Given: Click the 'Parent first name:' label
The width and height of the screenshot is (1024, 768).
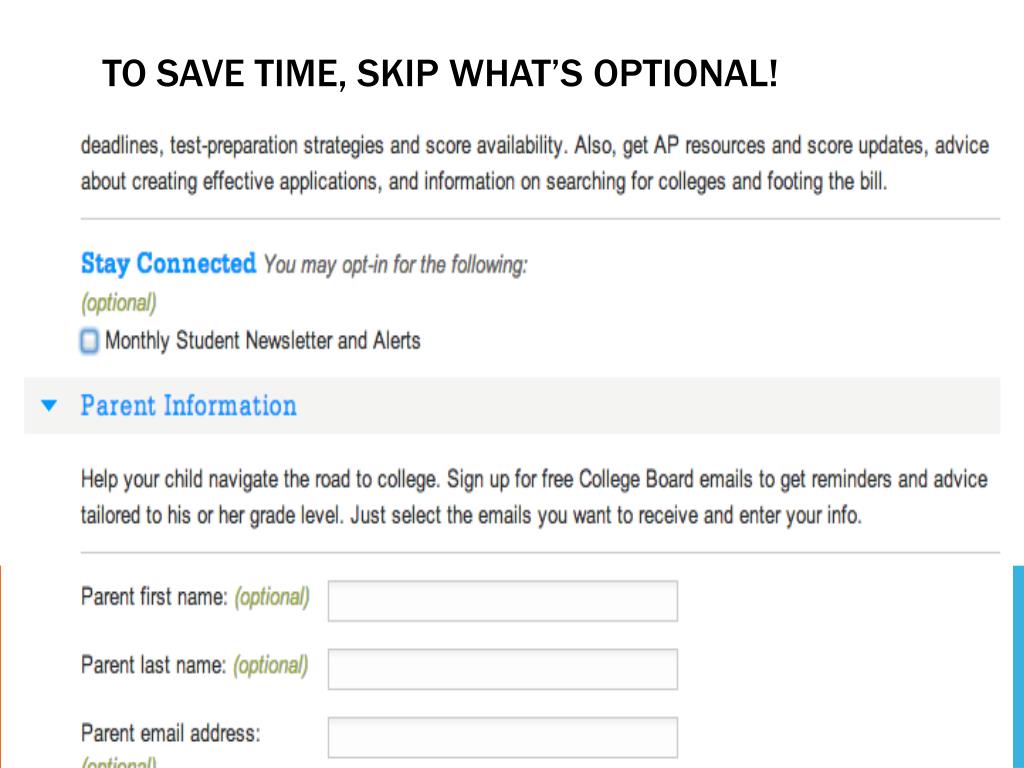Looking at the screenshot, I should [x=154, y=597].
